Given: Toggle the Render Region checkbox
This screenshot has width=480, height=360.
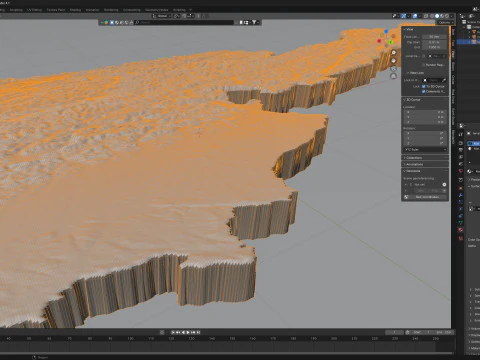Looking at the screenshot, I should click(x=423, y=65).
